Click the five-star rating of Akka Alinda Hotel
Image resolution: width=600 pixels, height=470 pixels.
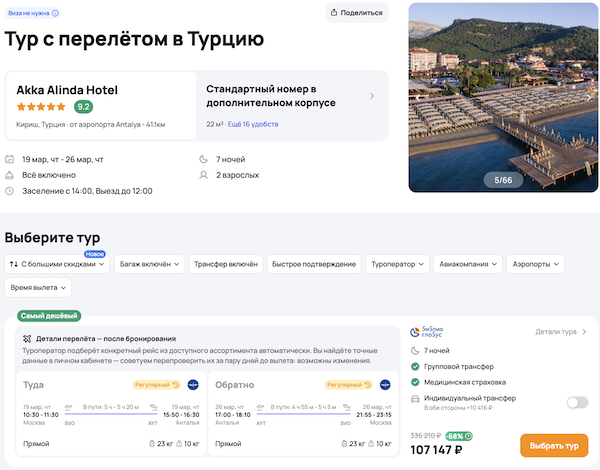[x=42, y=107]
